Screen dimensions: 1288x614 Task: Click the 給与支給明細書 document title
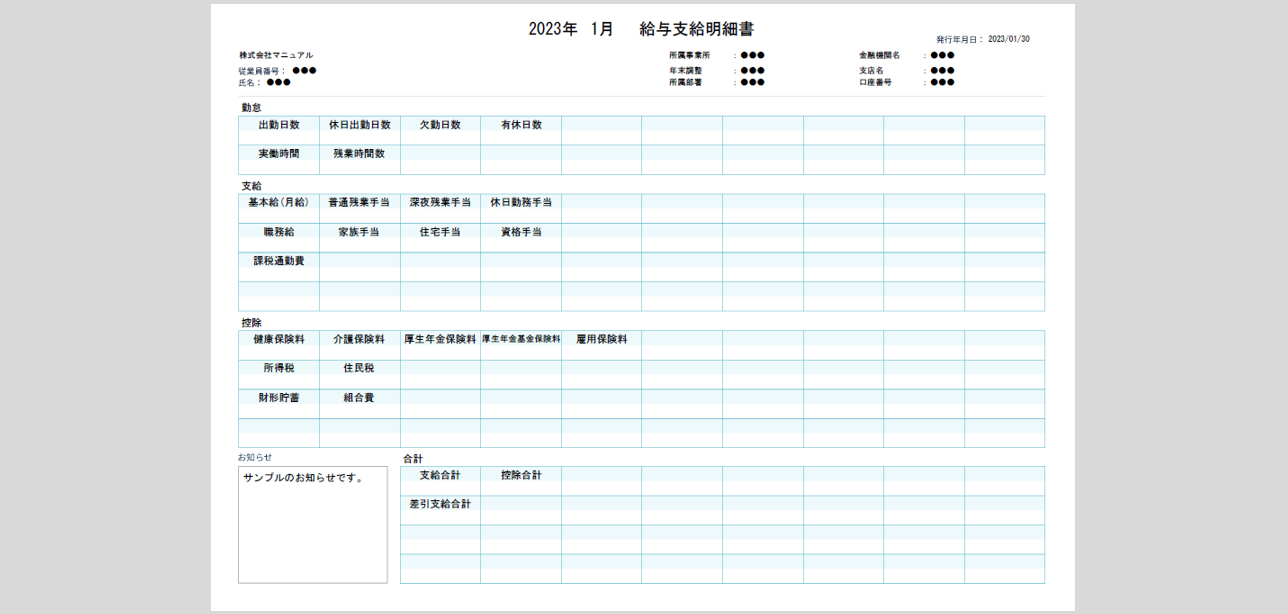tap(696, 29)
